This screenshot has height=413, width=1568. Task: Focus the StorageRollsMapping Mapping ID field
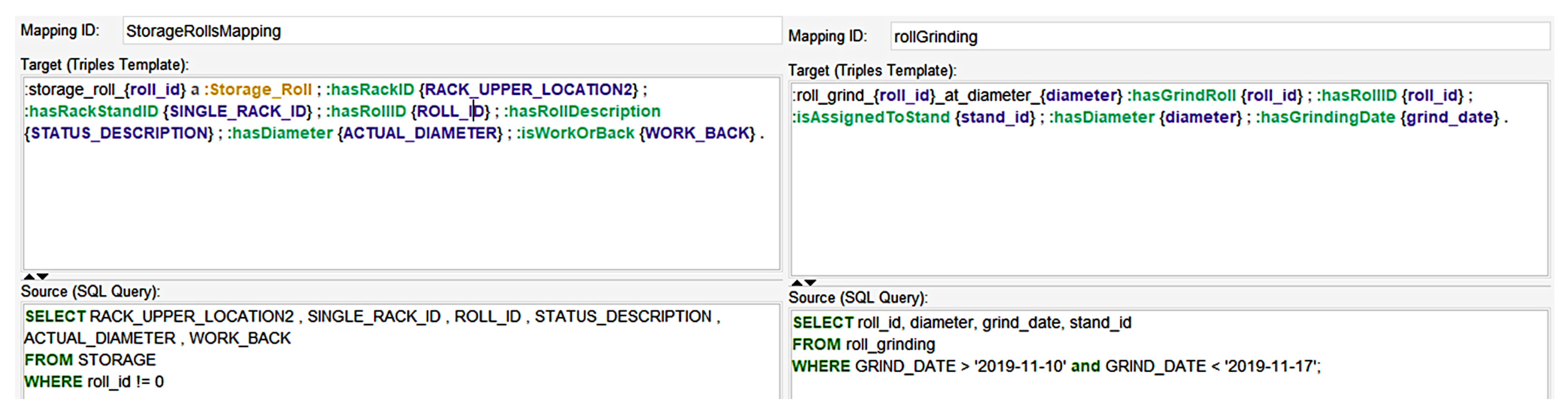[451, 31]
